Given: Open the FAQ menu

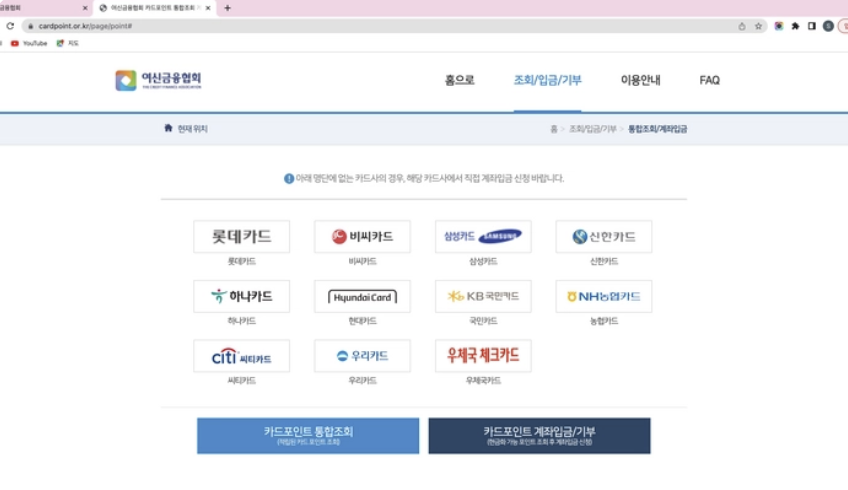Looking at the screenshot, I should click(709, 80).
